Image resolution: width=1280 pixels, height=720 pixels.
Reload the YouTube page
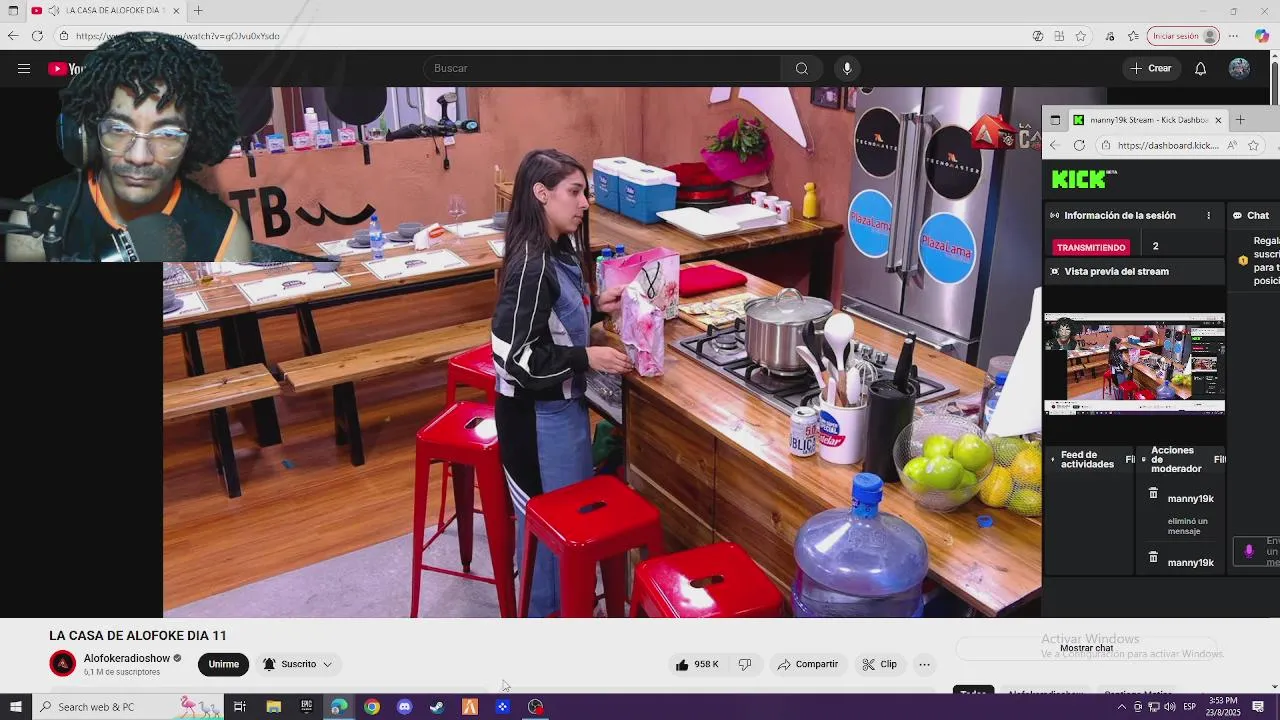[37, 36]
